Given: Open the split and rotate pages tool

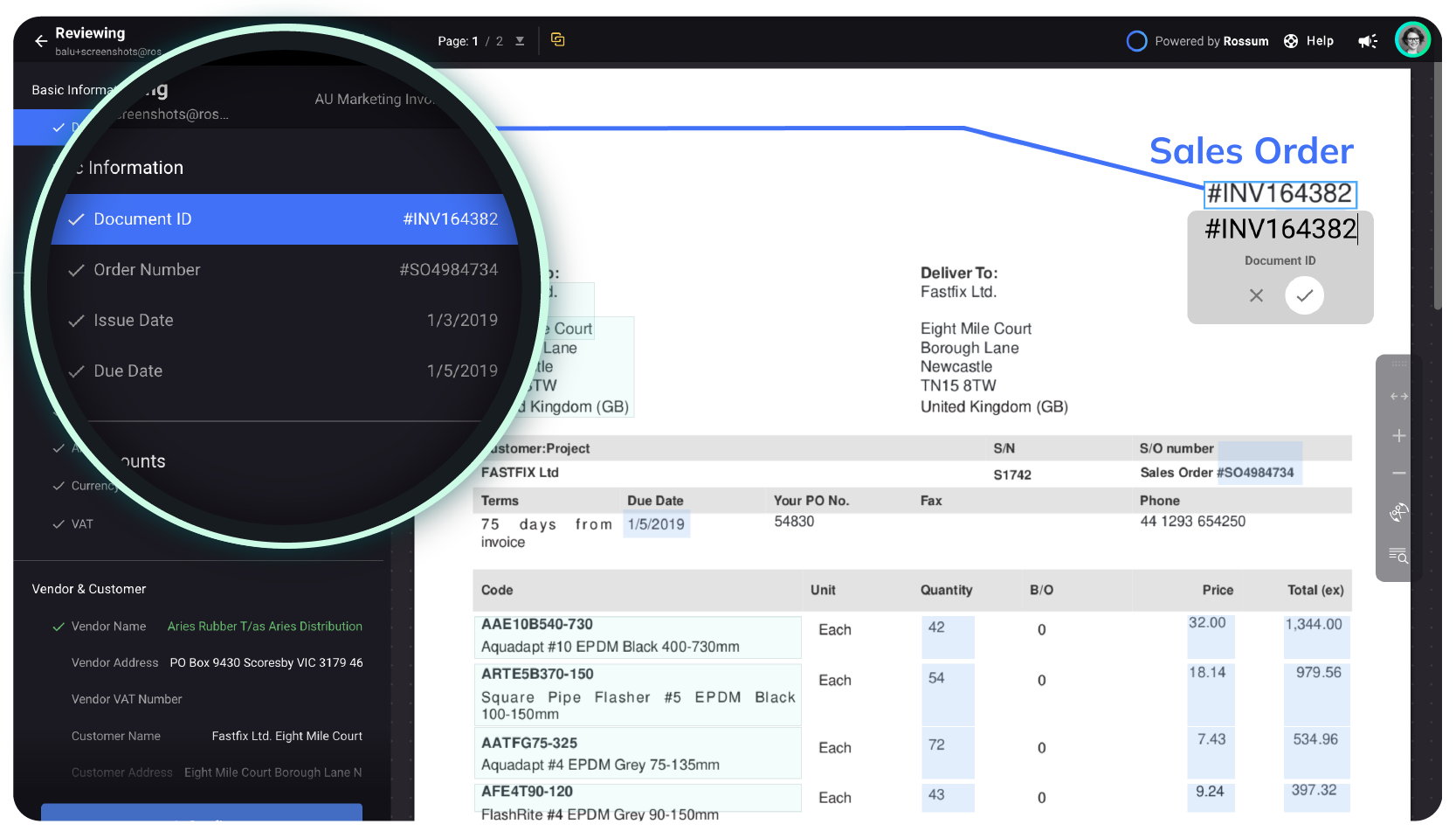Looking at the screenshot, I should pyautogui.click(x=1398, y=513).
